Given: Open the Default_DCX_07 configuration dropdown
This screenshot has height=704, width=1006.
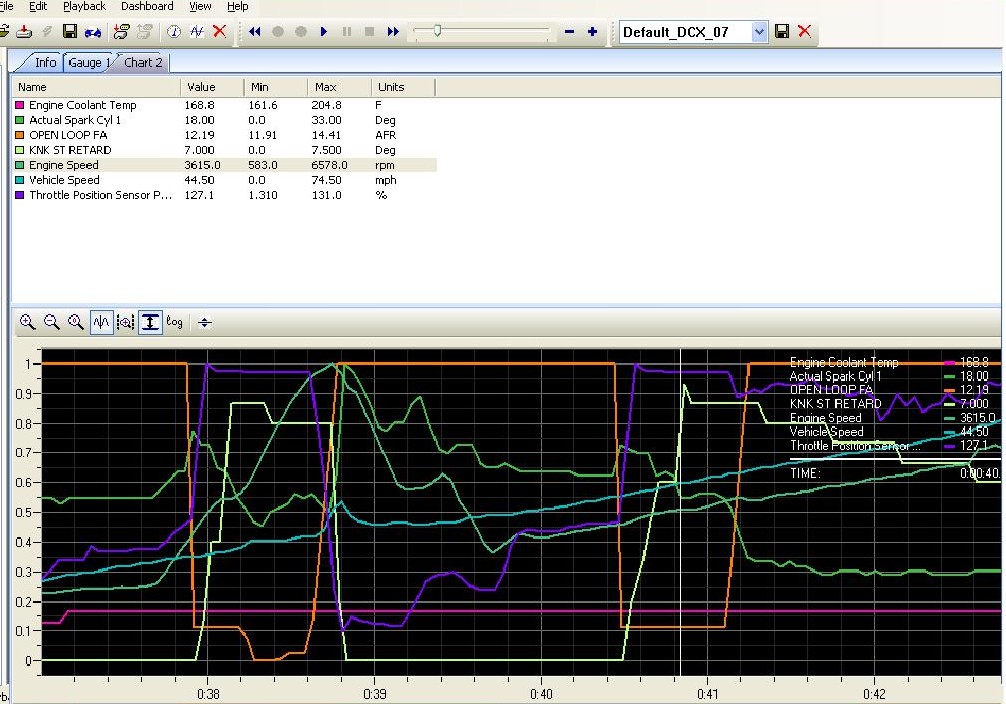Looking at the screenshot, I should pyautogui.click(x=759, y=31).
